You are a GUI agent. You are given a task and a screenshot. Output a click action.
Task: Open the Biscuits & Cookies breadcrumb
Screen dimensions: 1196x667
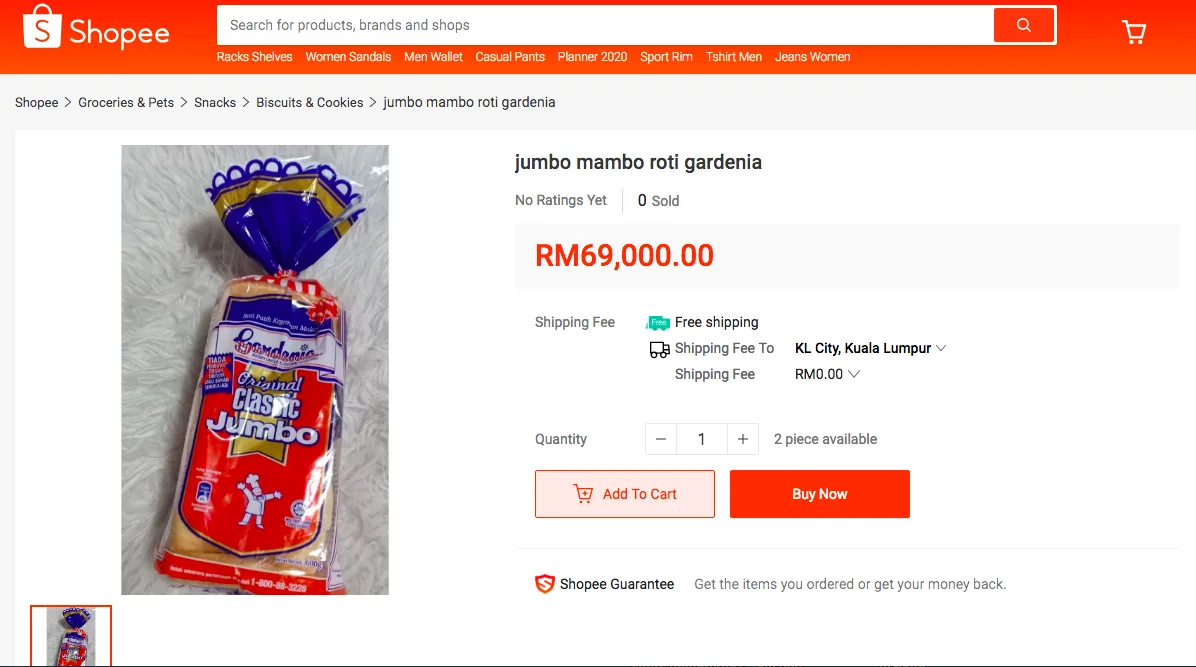(310, 102)
